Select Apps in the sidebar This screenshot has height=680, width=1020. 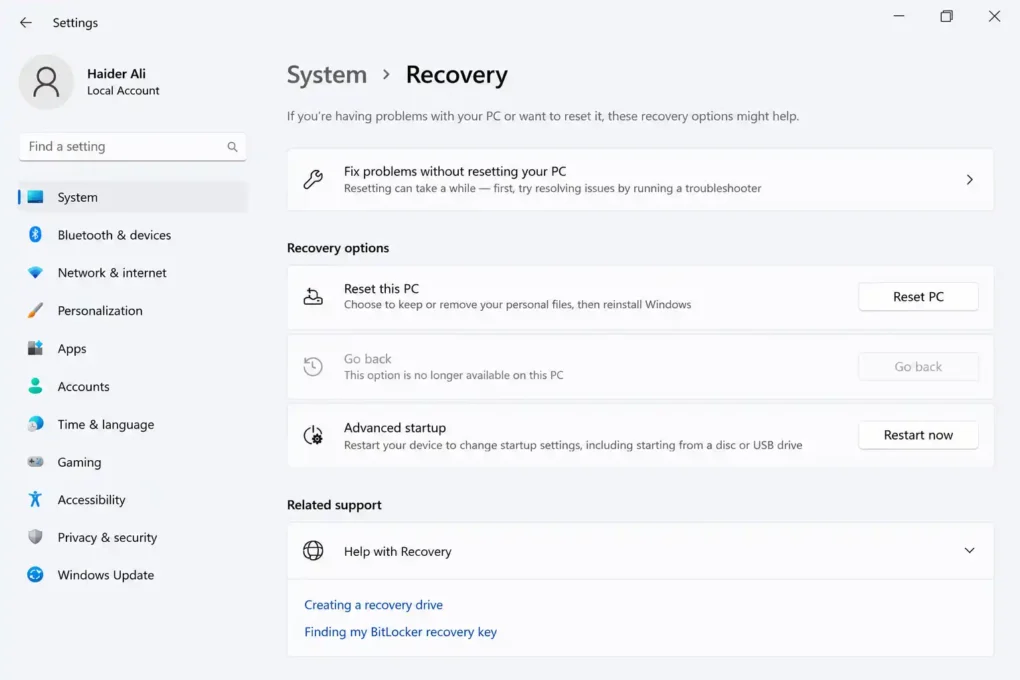click(x=133, y=348)
